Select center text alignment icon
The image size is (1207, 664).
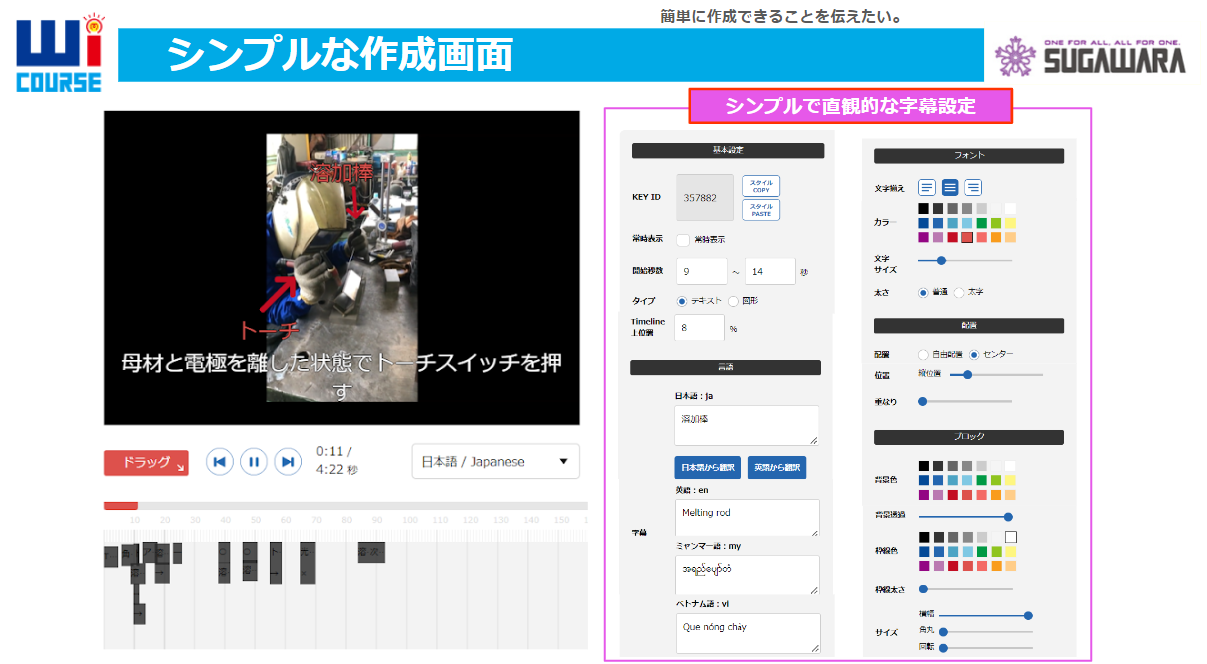pyautogui.click(x=950, y=187)
